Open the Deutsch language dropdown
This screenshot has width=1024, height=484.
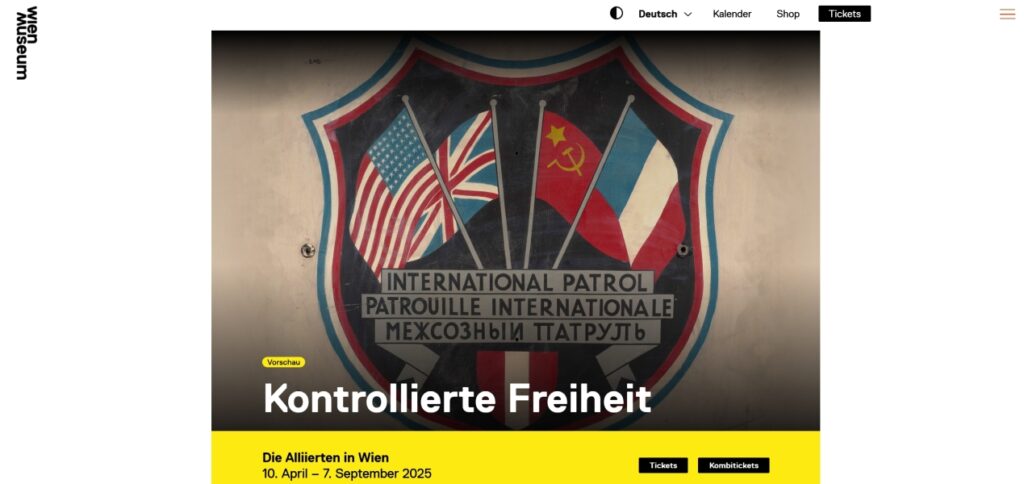(x=664, y=14)
